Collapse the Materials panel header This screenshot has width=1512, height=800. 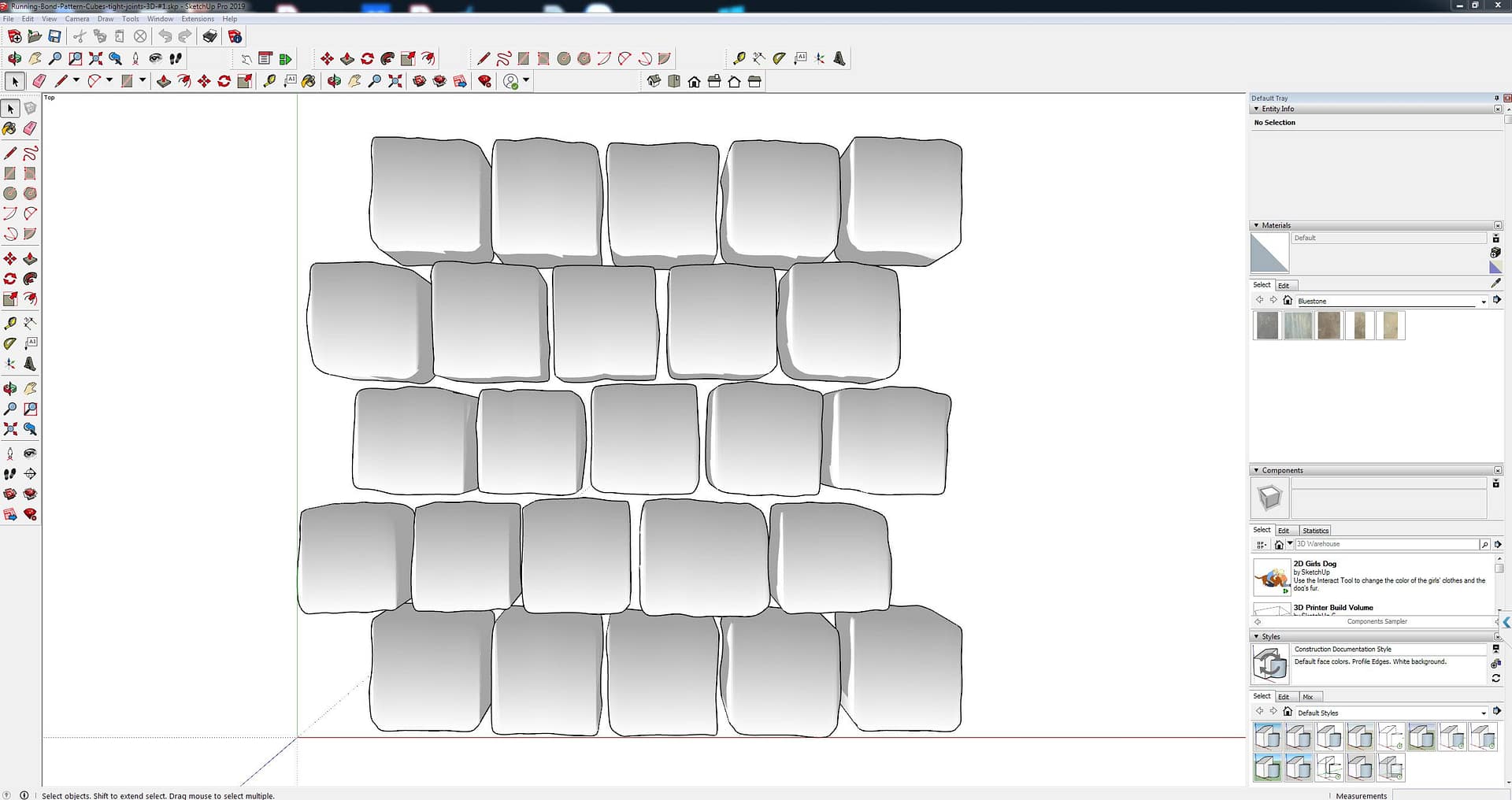click(x=1256, y=225)
